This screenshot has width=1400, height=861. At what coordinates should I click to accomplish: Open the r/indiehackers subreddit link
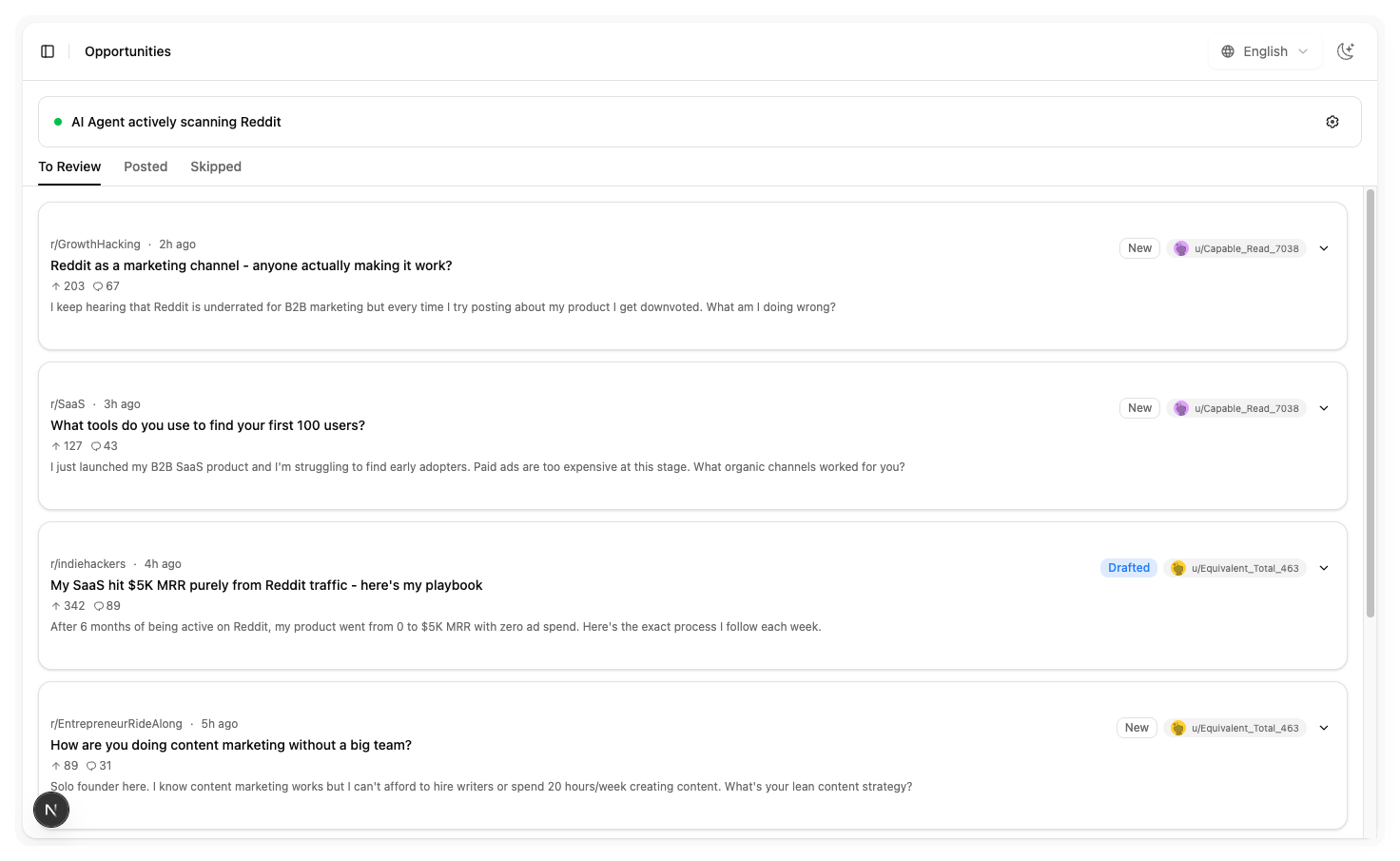coord(87,564)
